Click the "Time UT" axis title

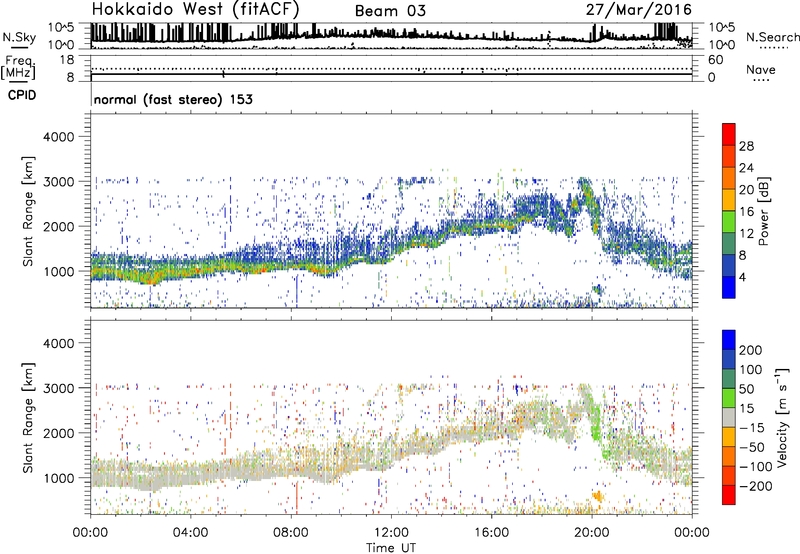pos(391,547)
